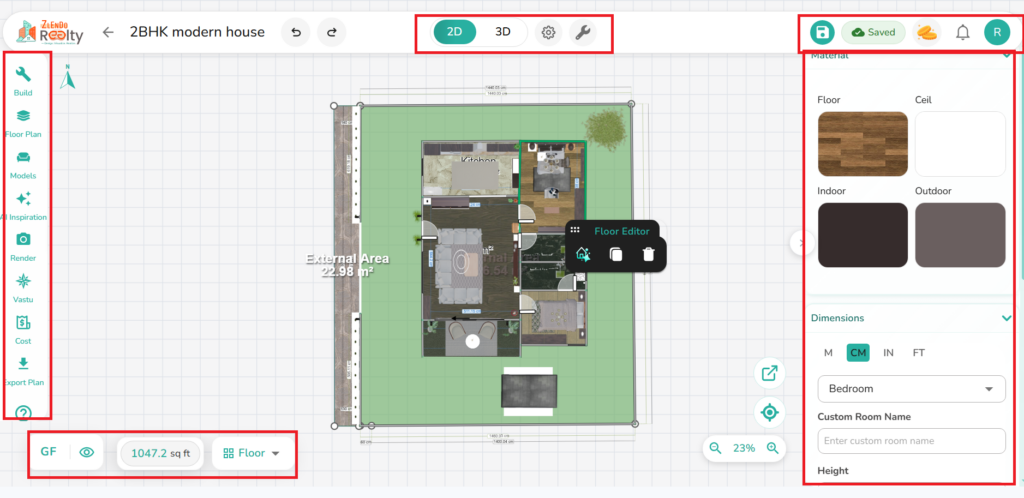Open the Render camera option

[23, 240]
